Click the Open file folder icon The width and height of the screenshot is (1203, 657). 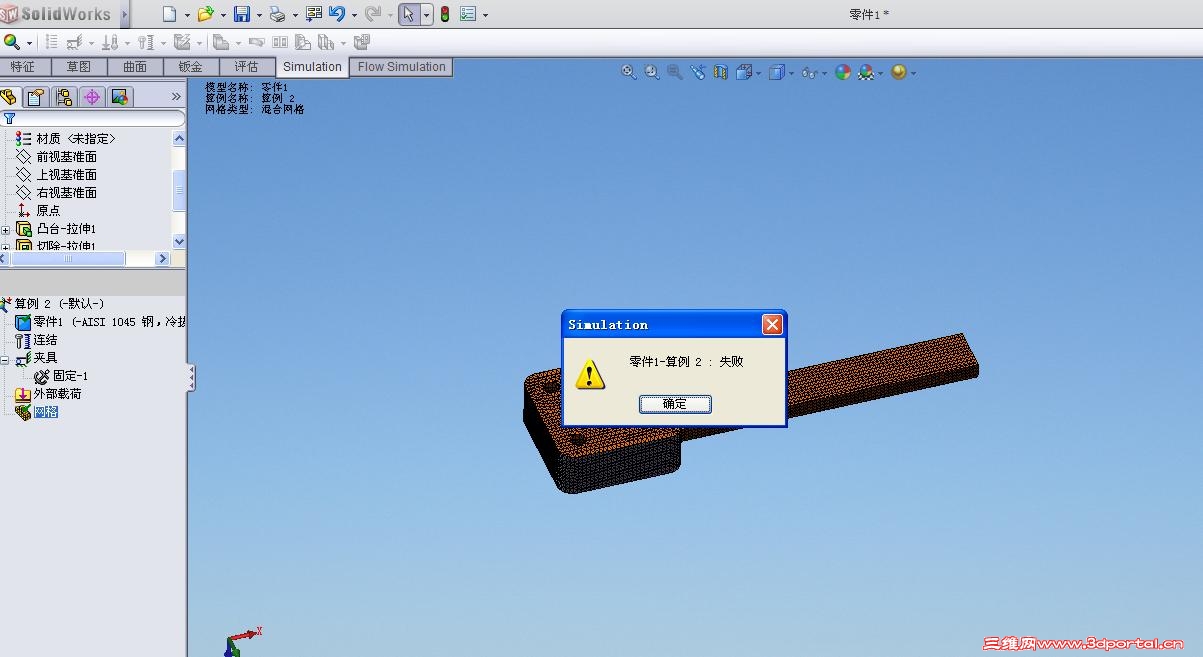(x=205, y=14)
